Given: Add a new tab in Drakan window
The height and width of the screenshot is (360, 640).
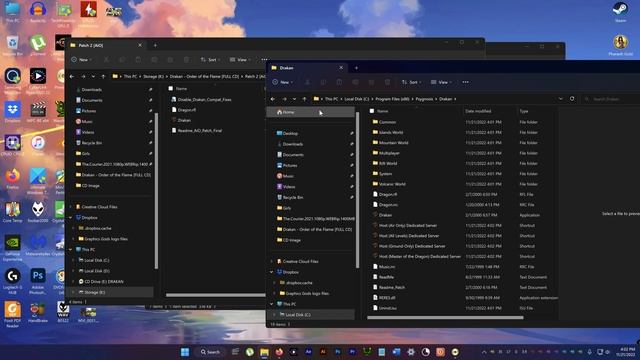Looking at the screenshot, I should 356,68.
